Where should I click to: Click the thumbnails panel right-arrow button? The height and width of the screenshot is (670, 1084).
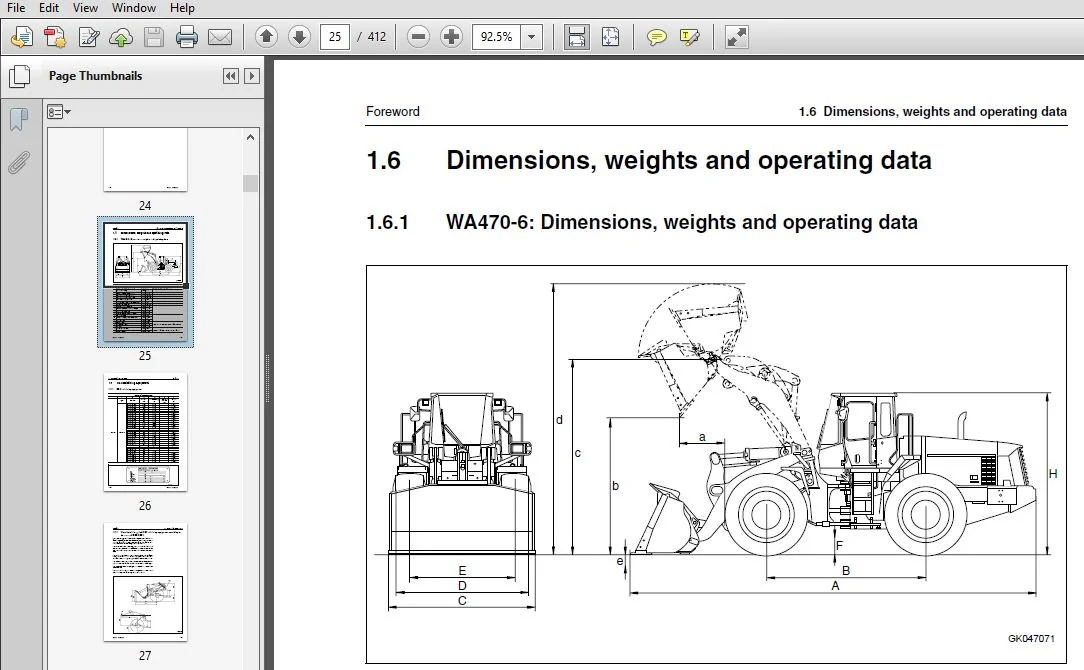tap(252, 76)
